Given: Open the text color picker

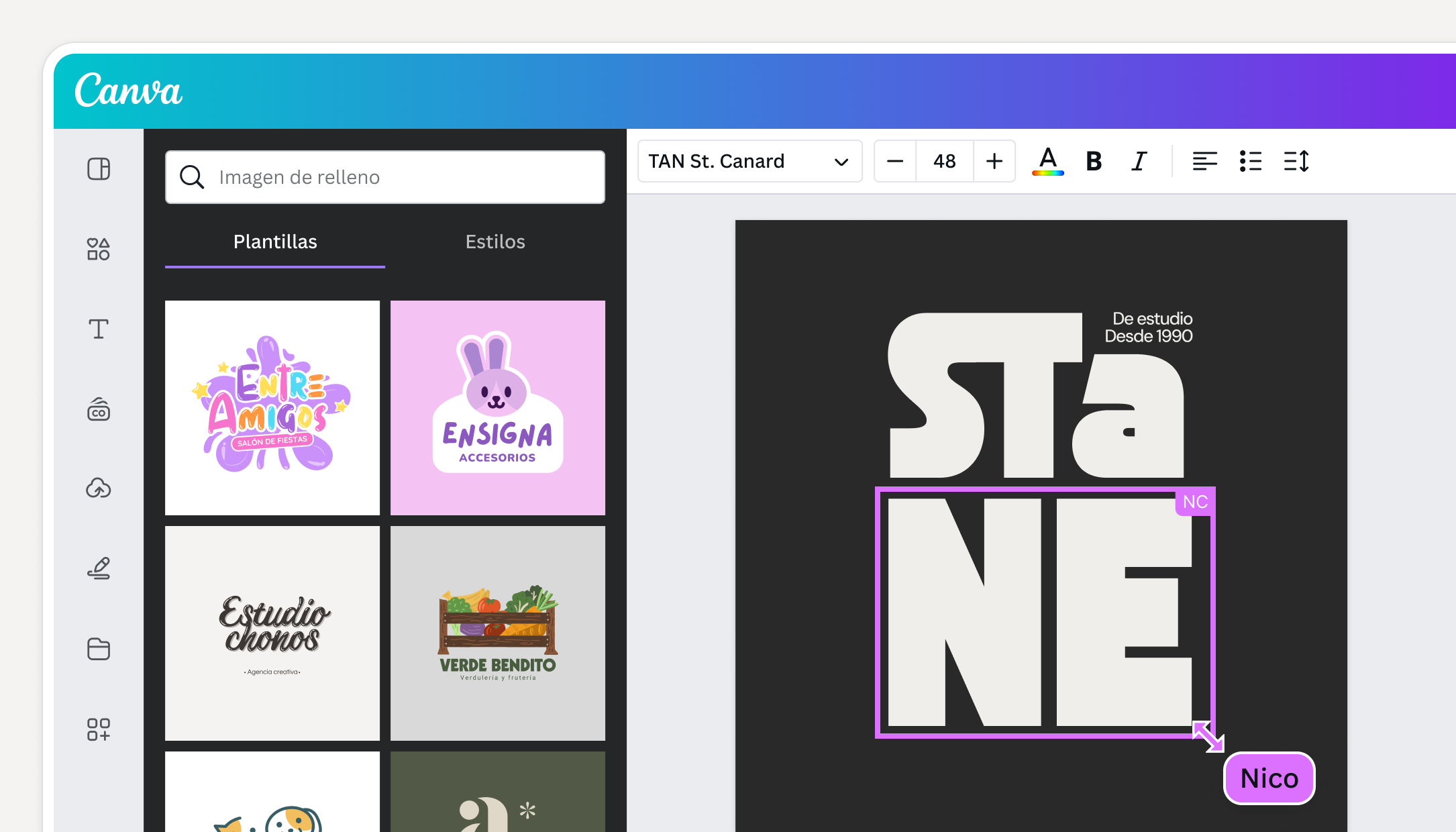Looking at the screenshot, I should [1048, 161].
